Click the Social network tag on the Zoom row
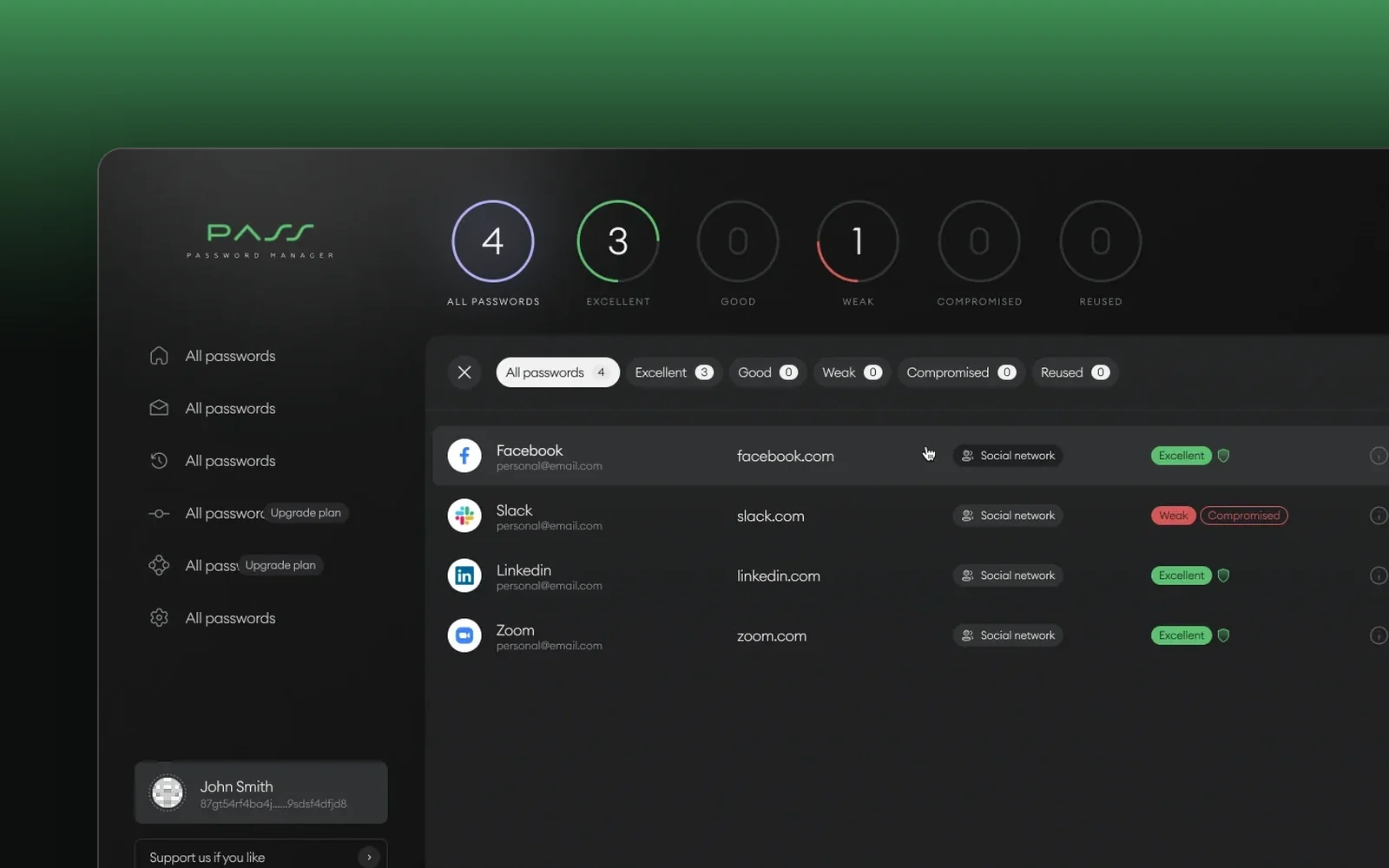Screen dimensions: 1389x868 point(1008,635)
